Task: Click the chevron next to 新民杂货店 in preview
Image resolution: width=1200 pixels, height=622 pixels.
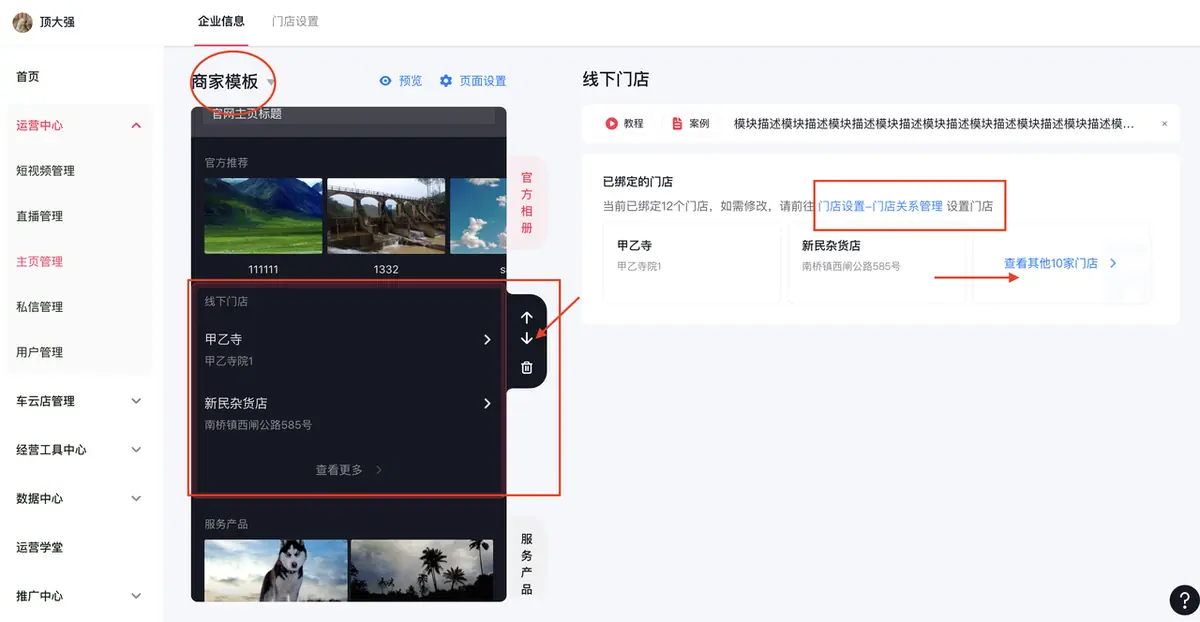Action: [487, 404]
